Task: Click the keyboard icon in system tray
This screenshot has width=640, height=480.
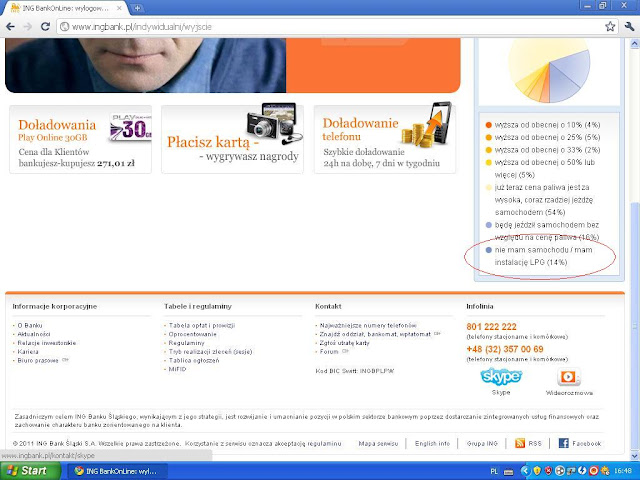Action: point(508,471)
